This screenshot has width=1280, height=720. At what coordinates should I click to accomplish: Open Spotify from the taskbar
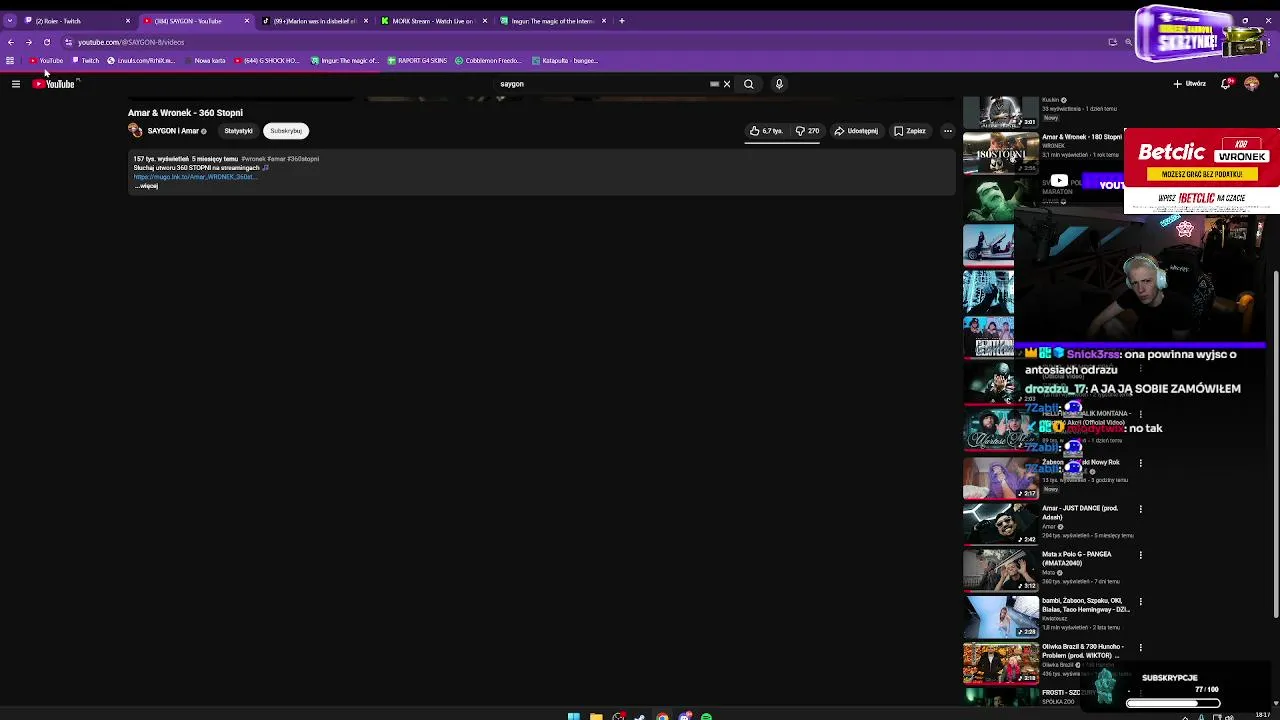point(706,716)
